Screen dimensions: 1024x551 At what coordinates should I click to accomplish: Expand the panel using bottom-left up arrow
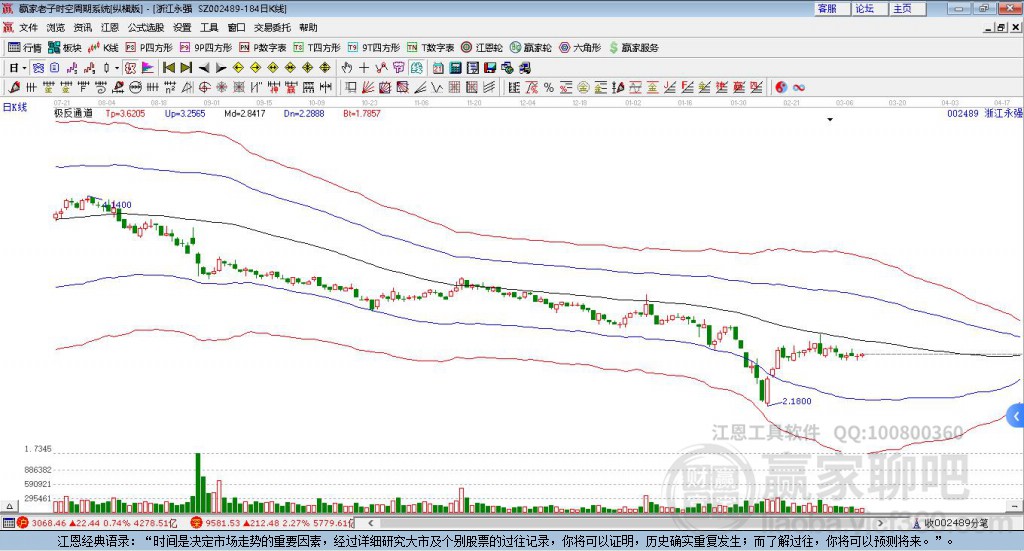tap(9, 506)
